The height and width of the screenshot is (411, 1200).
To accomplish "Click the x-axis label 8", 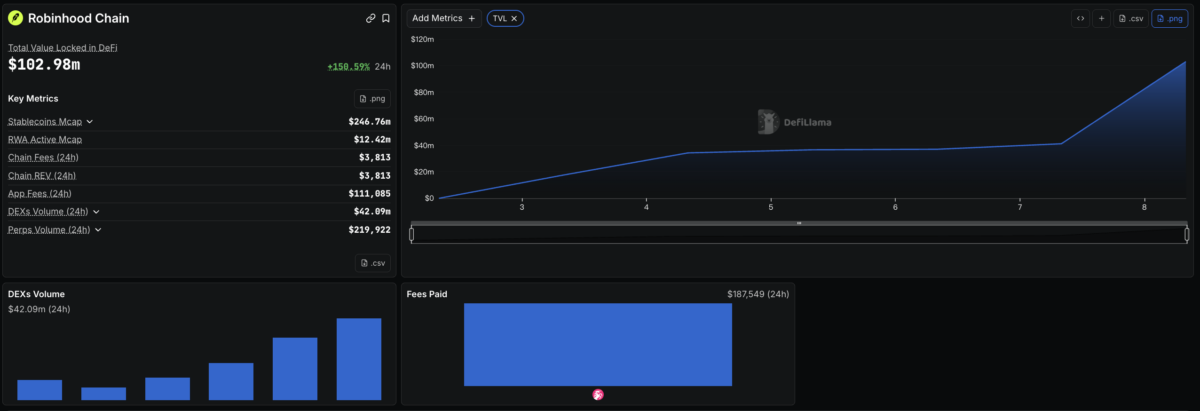I will click(1144, 207).
